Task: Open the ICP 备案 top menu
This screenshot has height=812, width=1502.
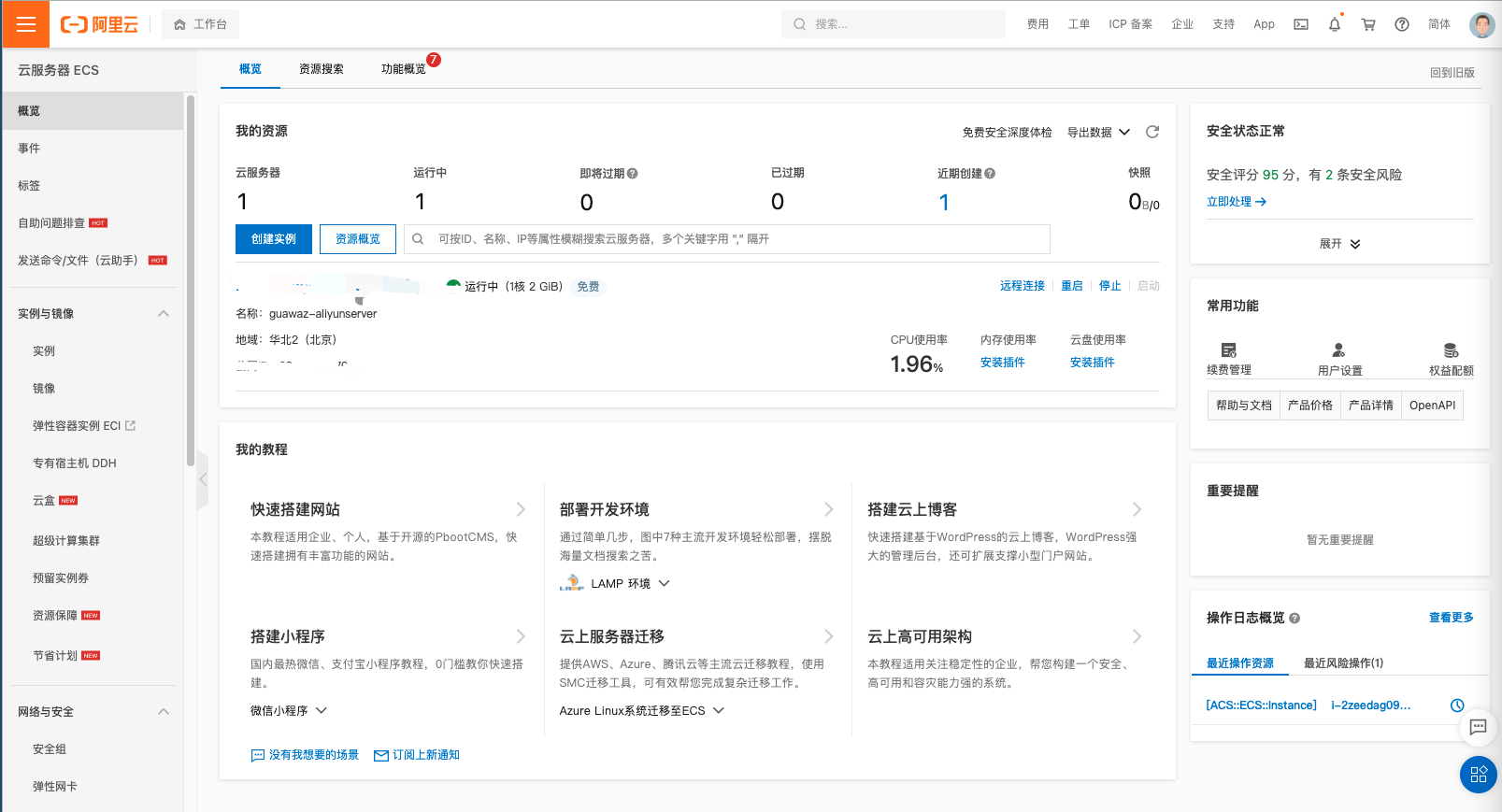Action: click(1131, 24)
